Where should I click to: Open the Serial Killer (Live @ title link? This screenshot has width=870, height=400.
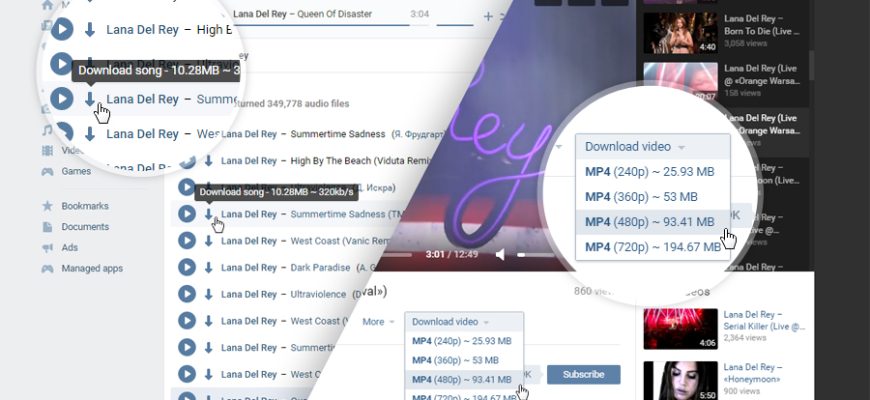click(x=764, y=321)
